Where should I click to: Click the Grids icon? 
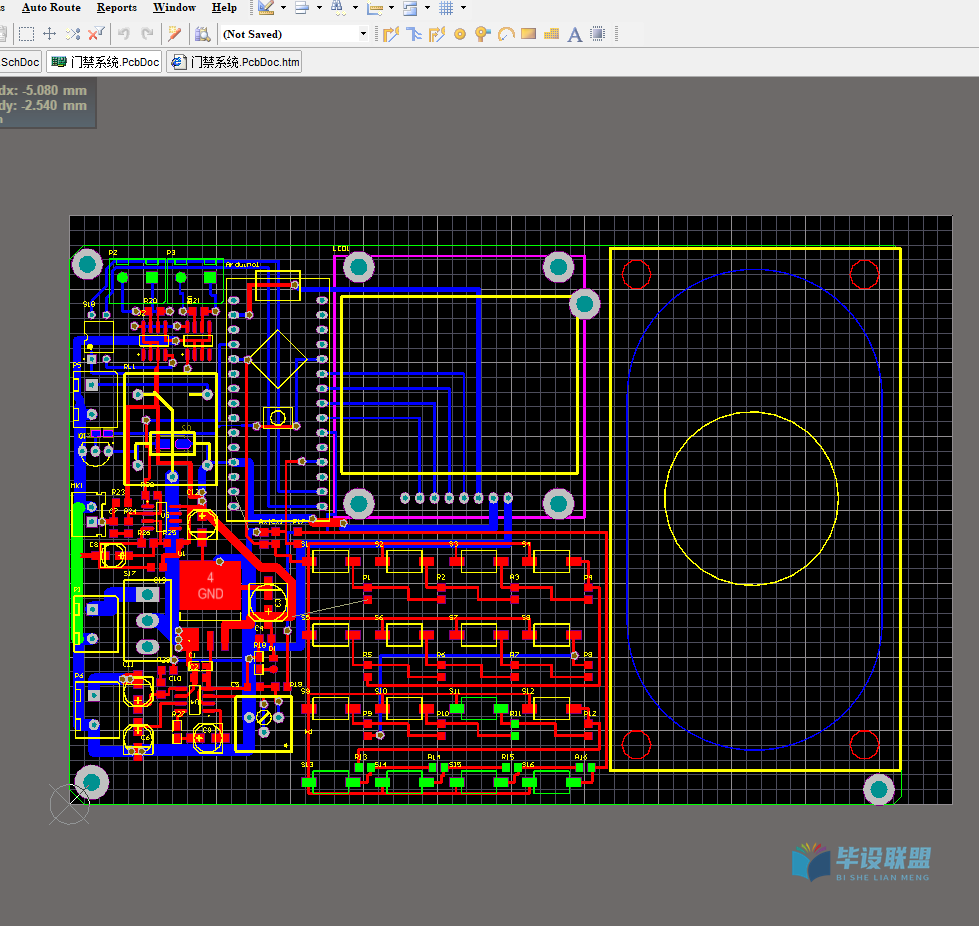446,8
